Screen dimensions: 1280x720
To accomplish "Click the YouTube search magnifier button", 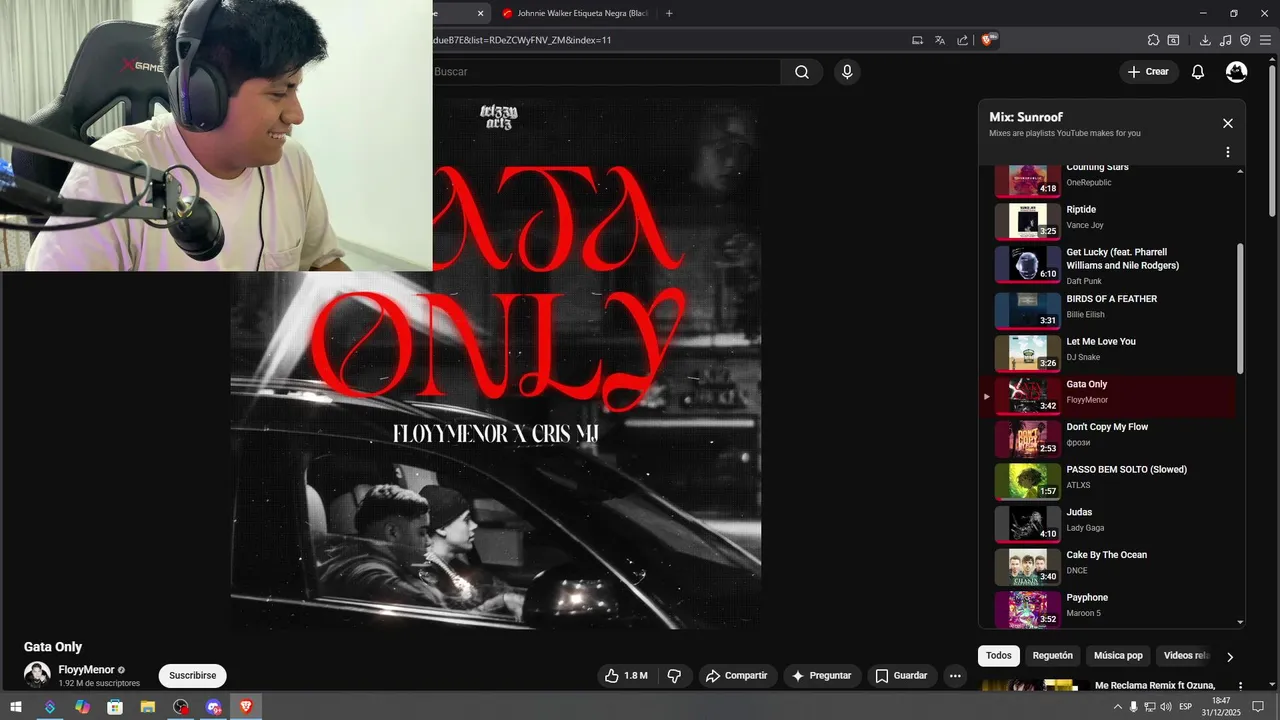I will pos(802,72).
